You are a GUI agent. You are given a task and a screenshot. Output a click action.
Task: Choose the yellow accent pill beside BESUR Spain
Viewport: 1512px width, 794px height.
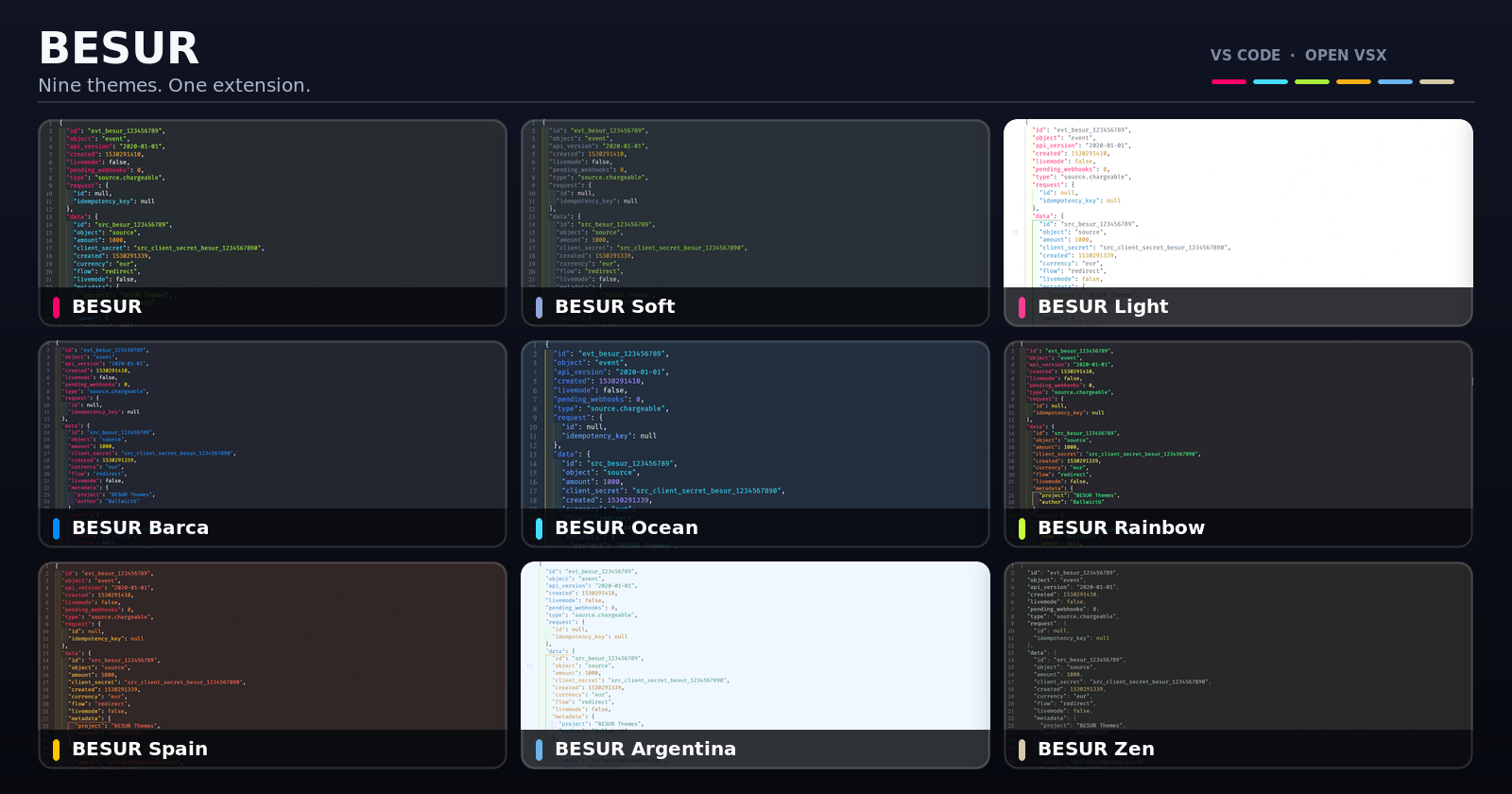tap(57, 750)
